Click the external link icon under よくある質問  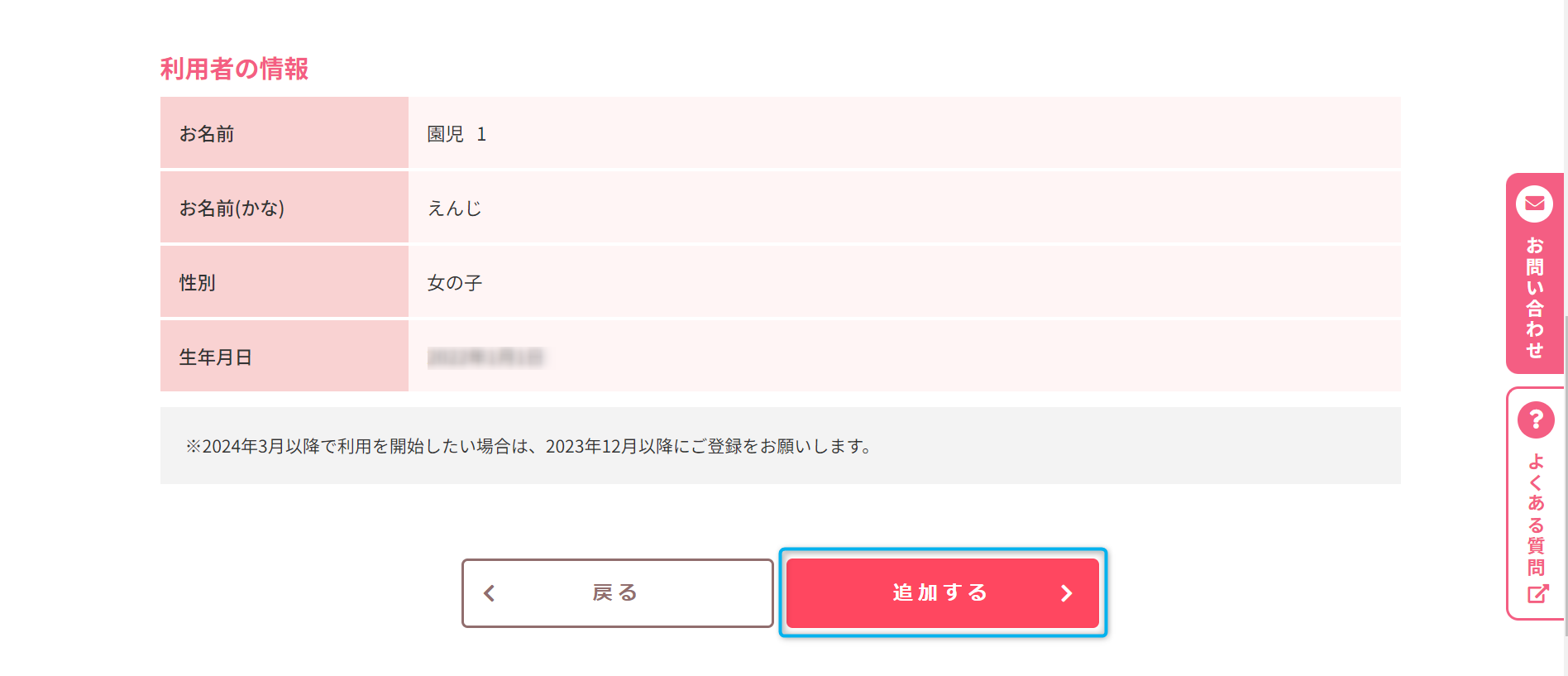tap(1537, 593)
